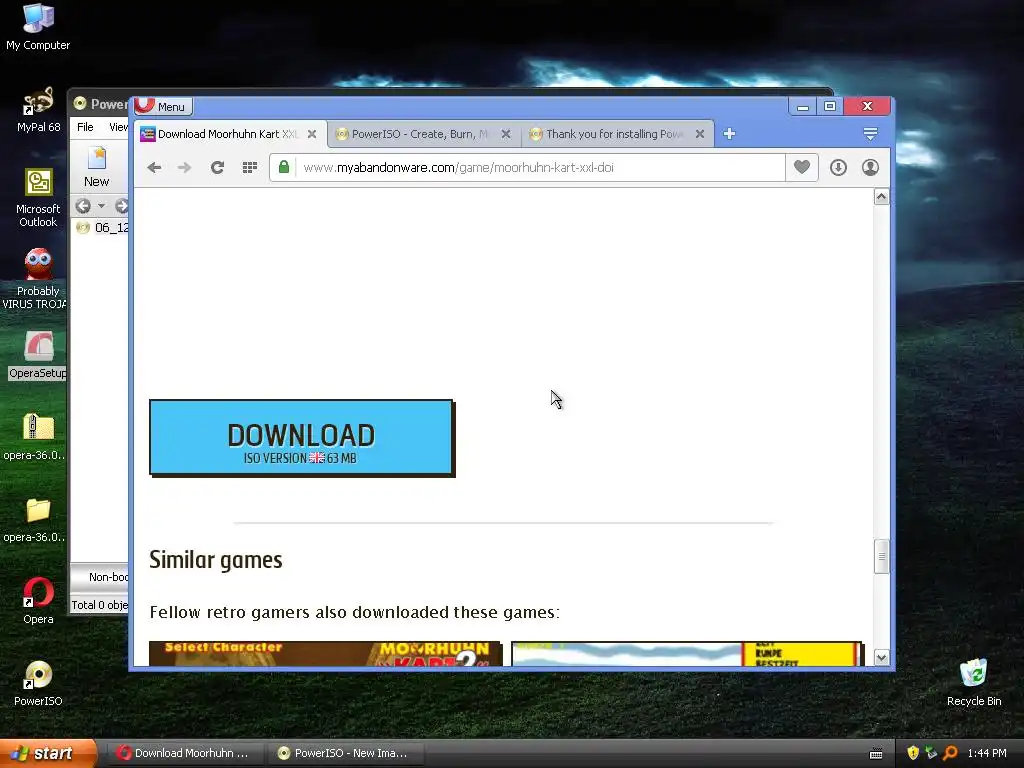Go back in Opera browser
1024x768 pixels.
tap(154, 168)
